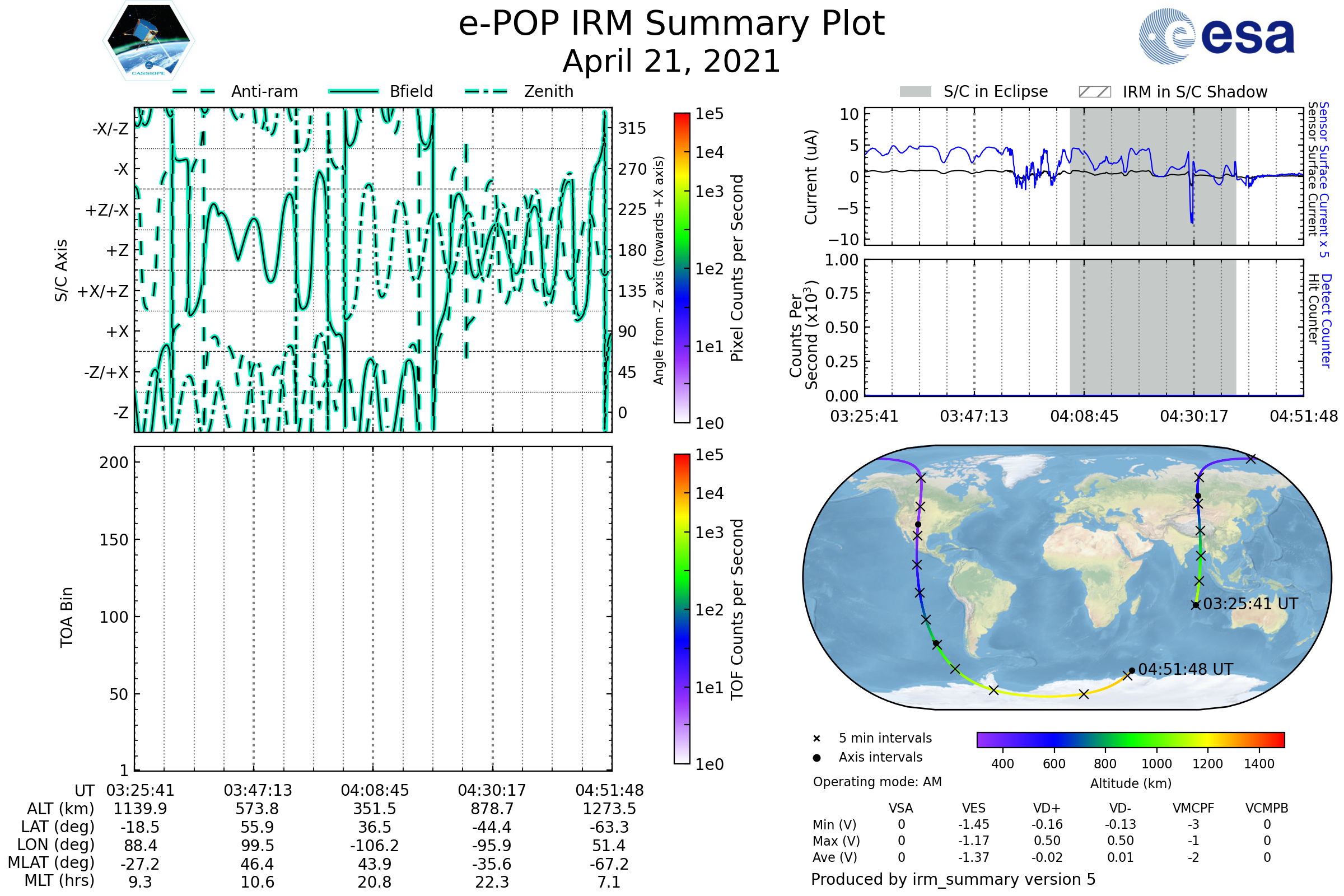The image size is (1344, 896).
Task: Click the S/C in Eclipse gray legend patch
Action: (915, 92)
